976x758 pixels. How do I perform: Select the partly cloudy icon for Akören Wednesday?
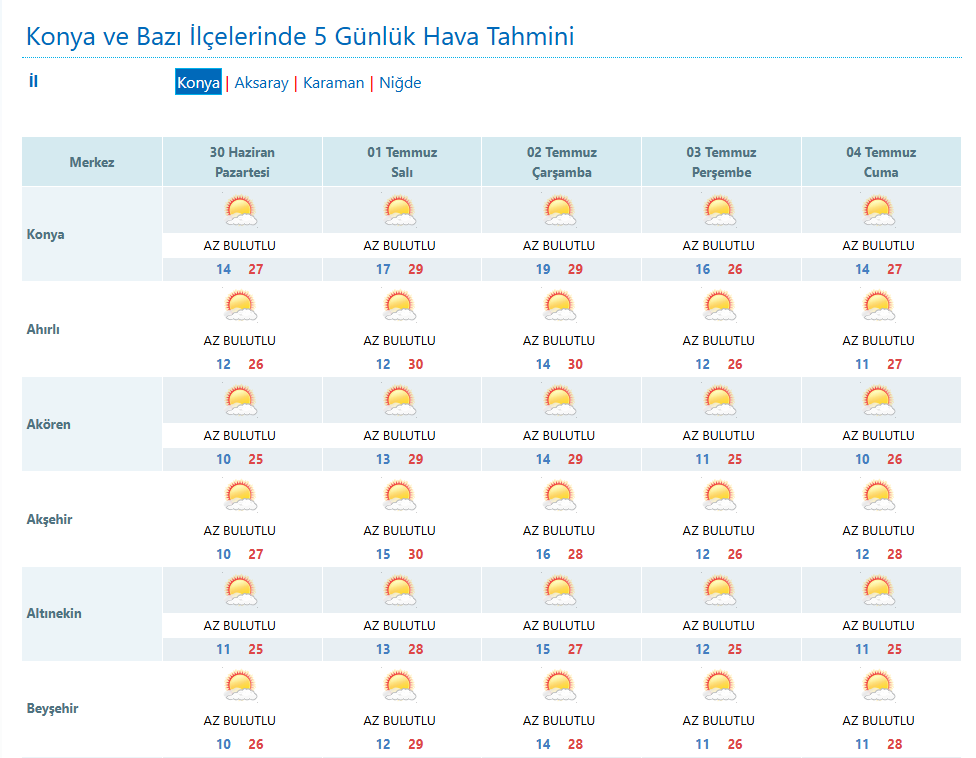(x=560, y=399)
